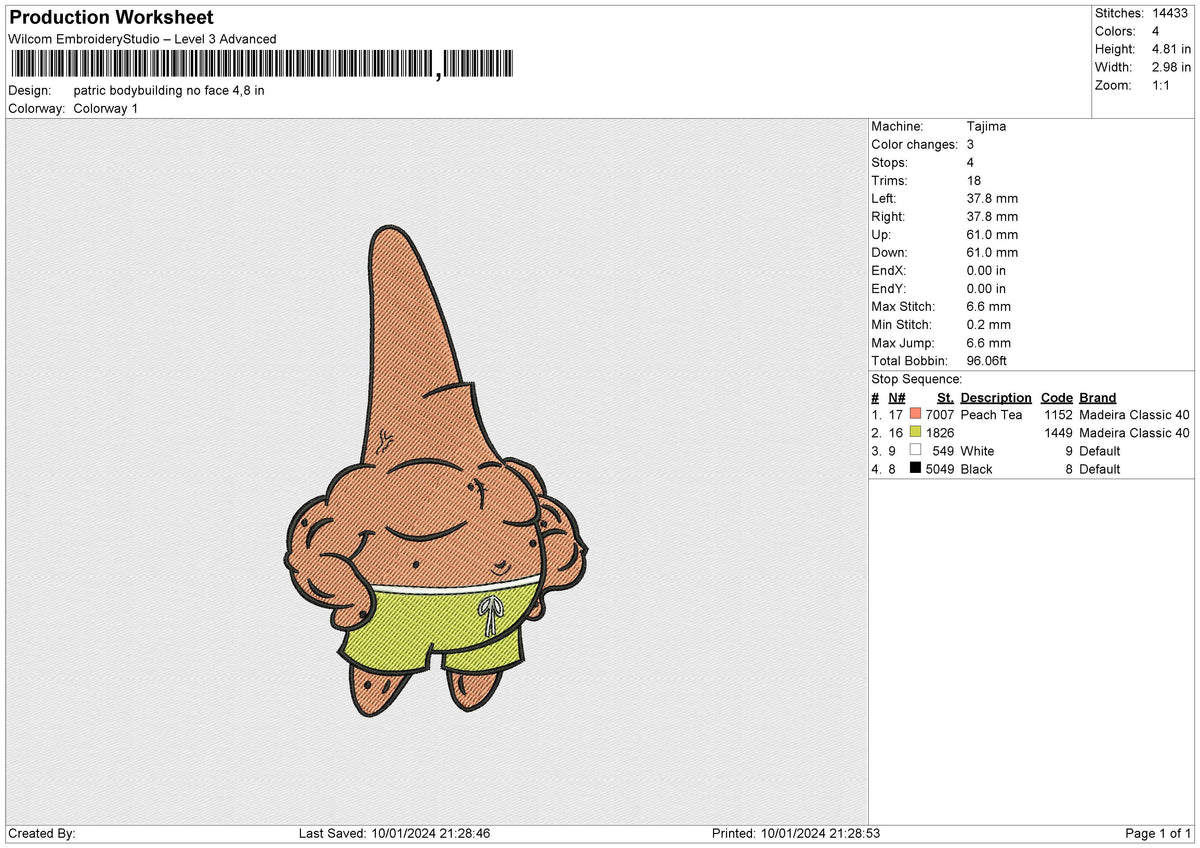Viewport: 1200px width, 848px height.
Task: Select the 'Production Worksheet' title
Action: pos(111,18)
